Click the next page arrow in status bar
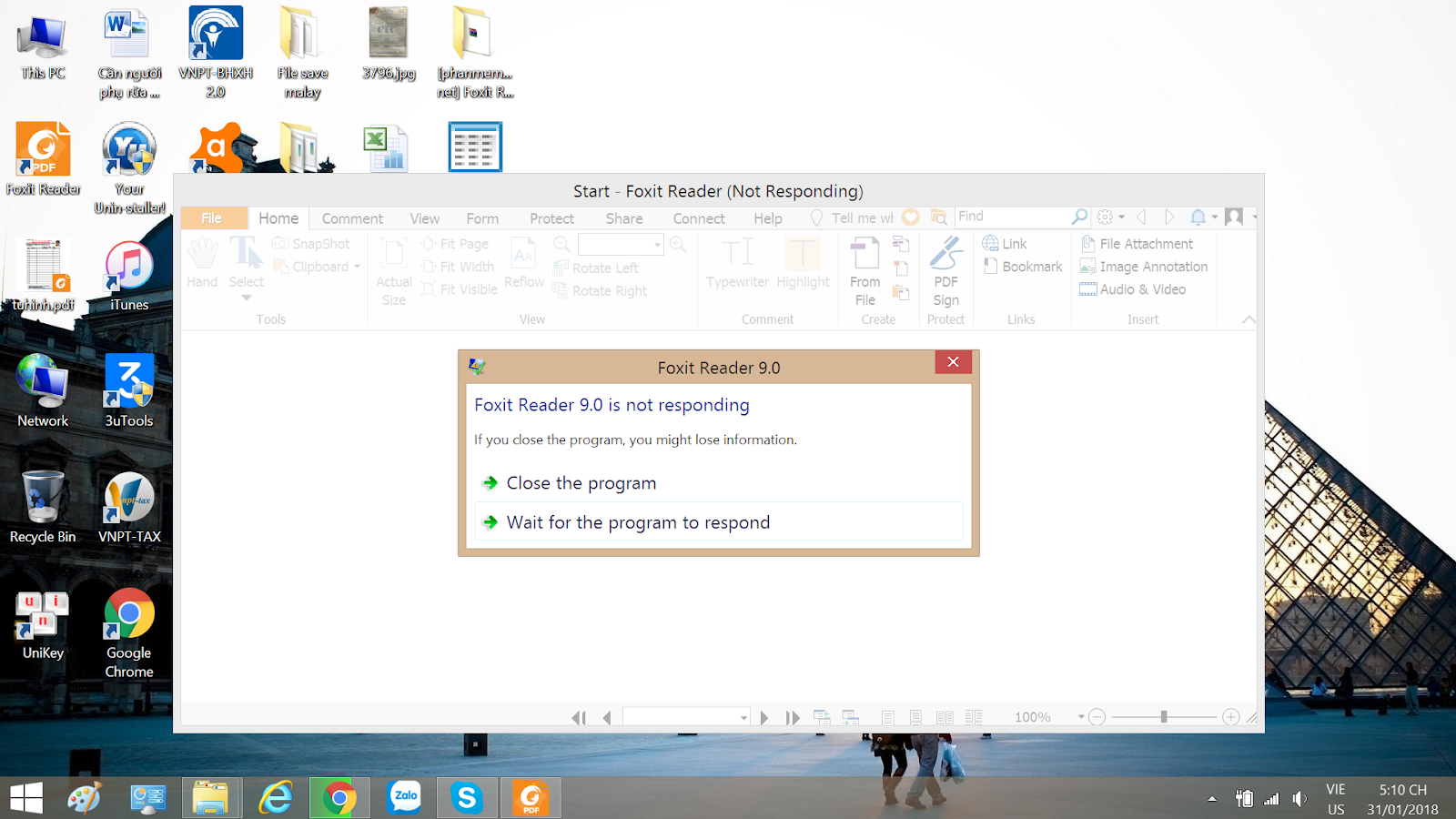The height and width of the screenshot is (819, 1456). point(764,717)
